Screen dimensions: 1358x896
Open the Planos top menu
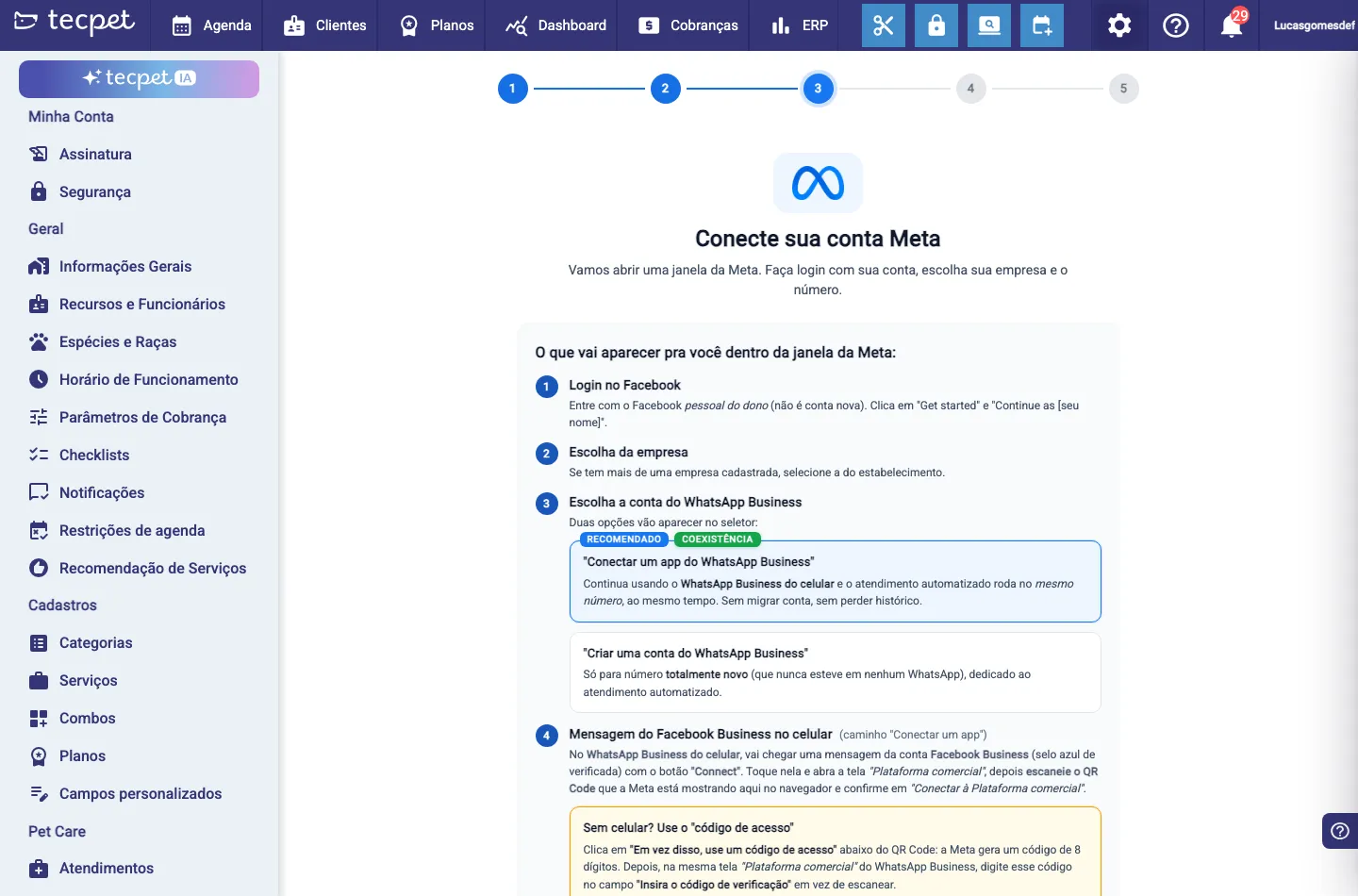coord(437,25)
